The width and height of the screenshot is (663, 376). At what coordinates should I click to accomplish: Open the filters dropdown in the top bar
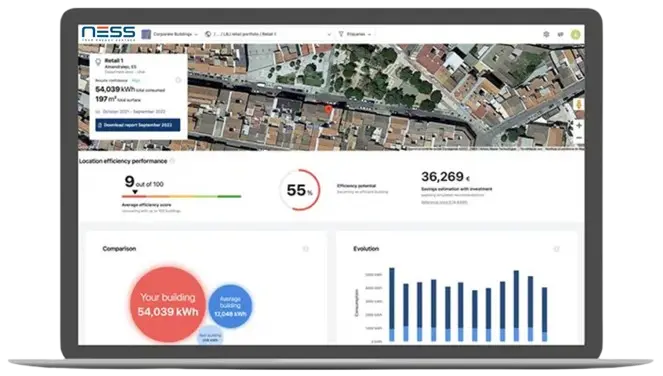(x=355, y=34)
